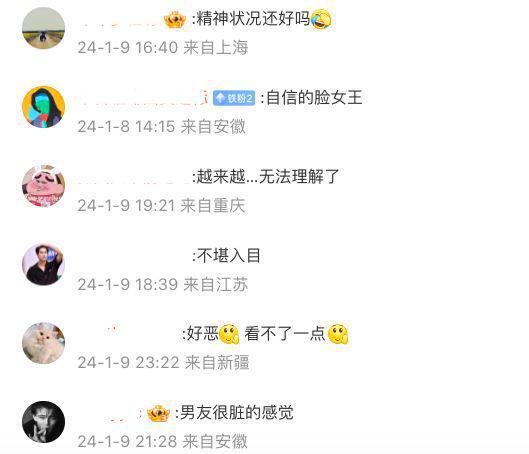Click timestamp 24-1-9 19:21 来自重庆
Image resolution: width=529 pixels, height=454 pixels.
(162, 205)
